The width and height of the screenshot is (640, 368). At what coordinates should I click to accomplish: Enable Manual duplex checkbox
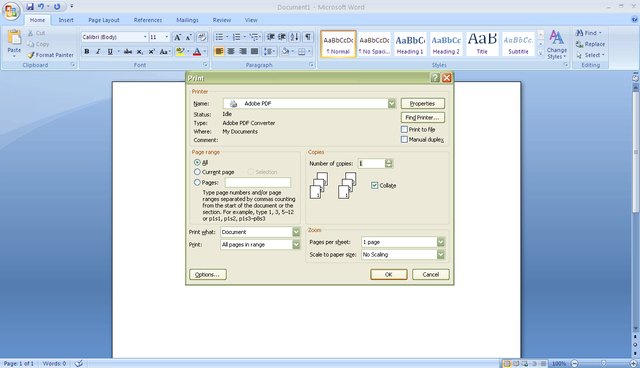(x=404, y=140)
